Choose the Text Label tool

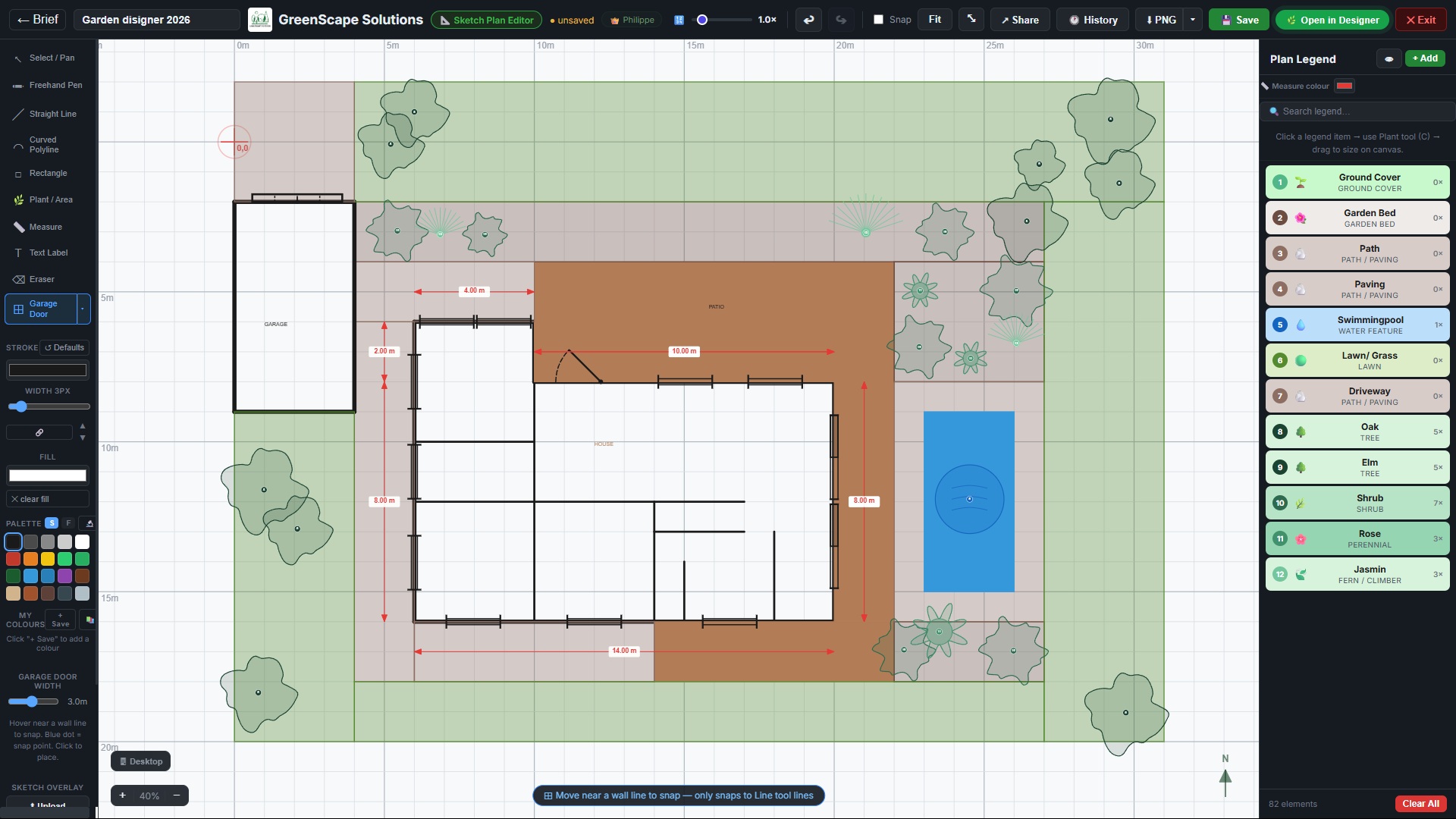[48, 253]
